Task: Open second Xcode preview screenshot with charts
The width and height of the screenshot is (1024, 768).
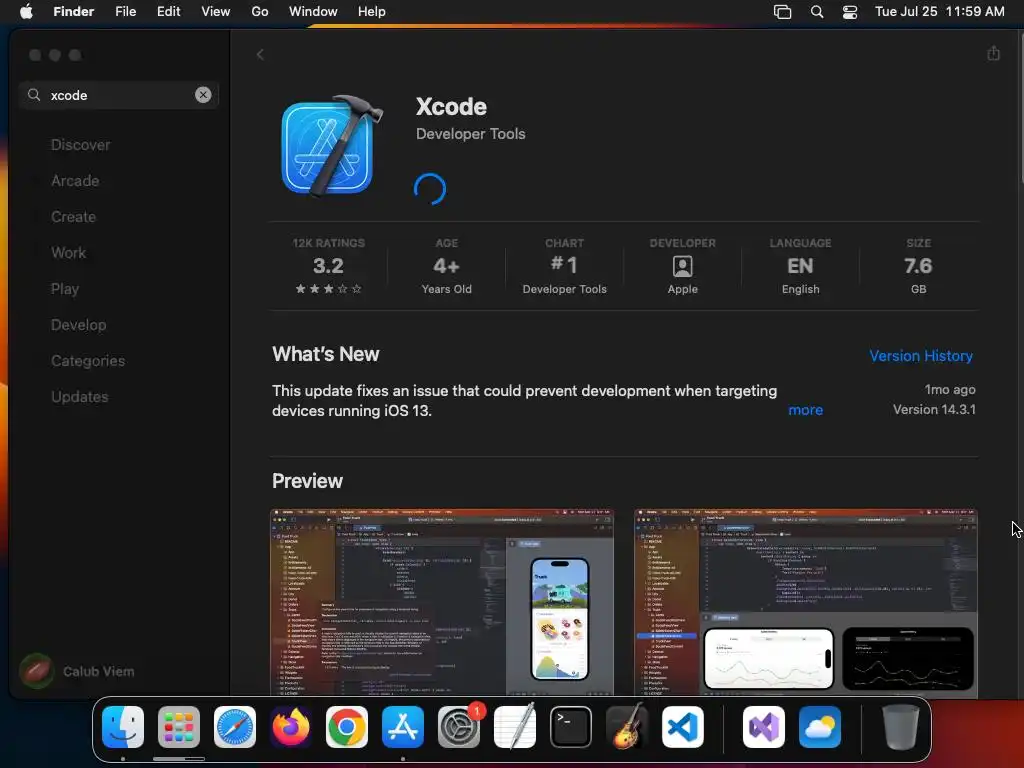Action: pyautogui.click(x=806, y=602)
